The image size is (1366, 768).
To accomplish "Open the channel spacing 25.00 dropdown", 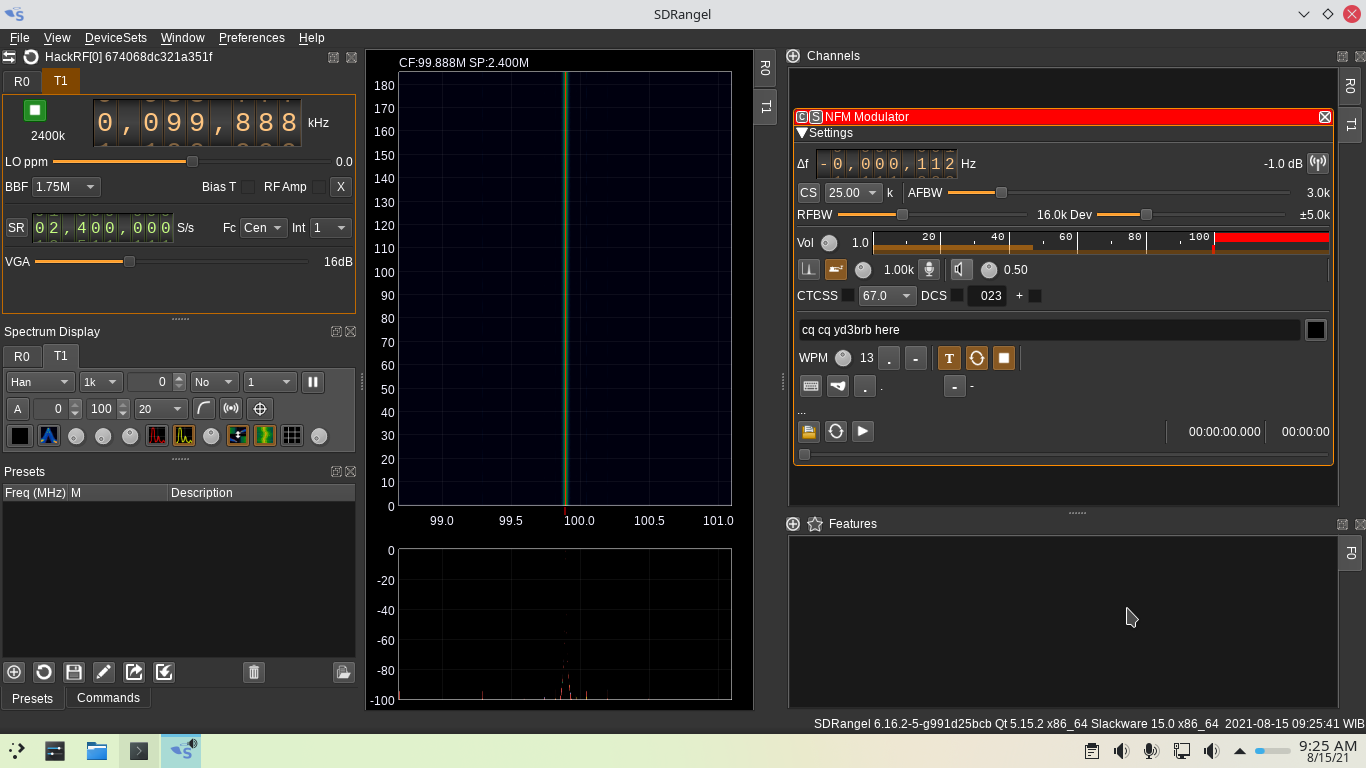I will tap(853, 193).
